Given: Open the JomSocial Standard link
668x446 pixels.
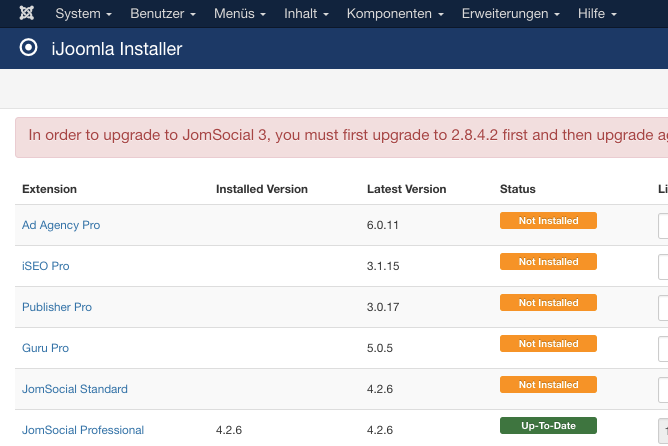Looking at the screenshot, I should pyautogui.click(x=75, y=389).
